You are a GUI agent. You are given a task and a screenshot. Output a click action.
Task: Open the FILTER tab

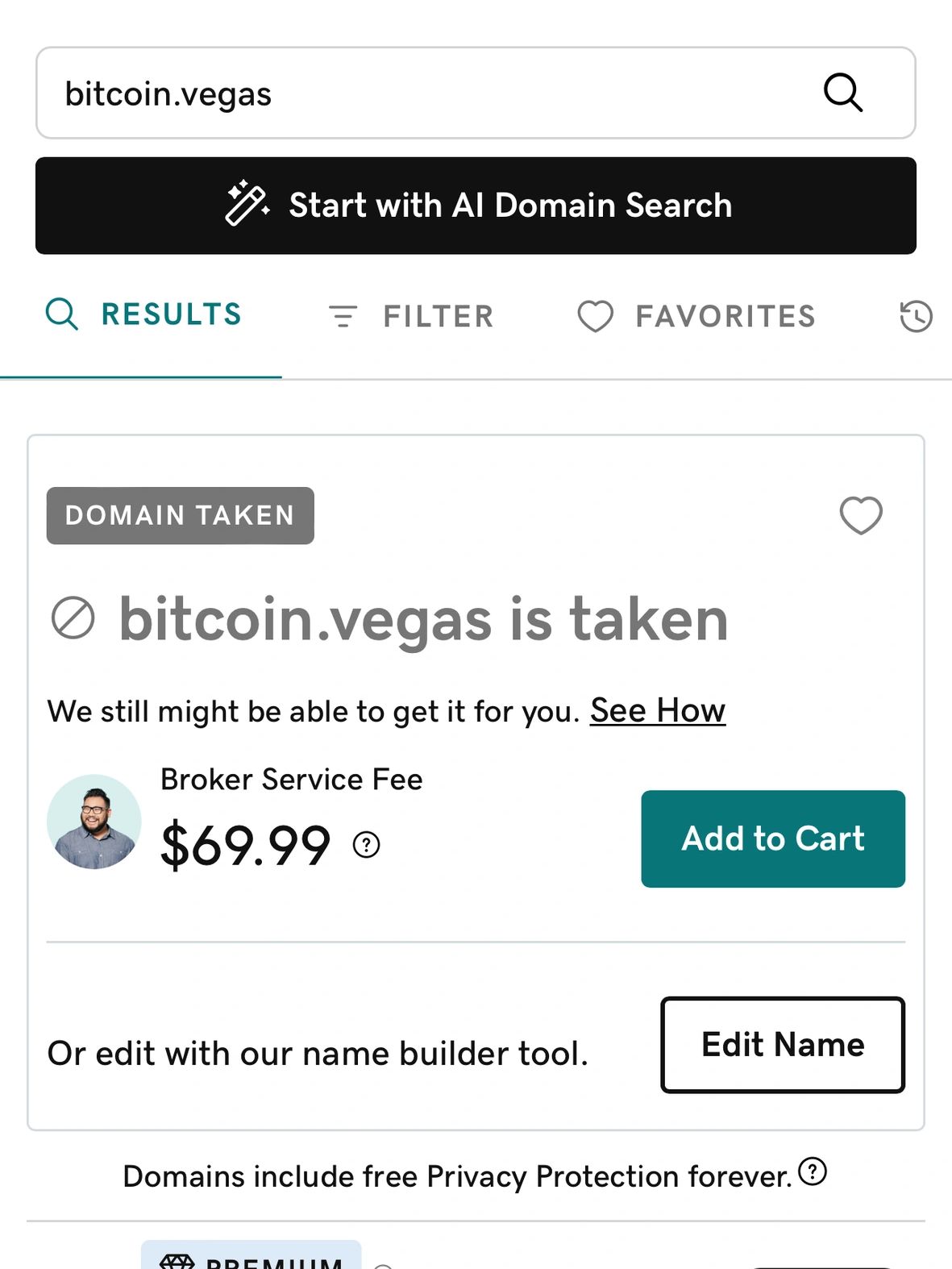(x=411, y=316)
